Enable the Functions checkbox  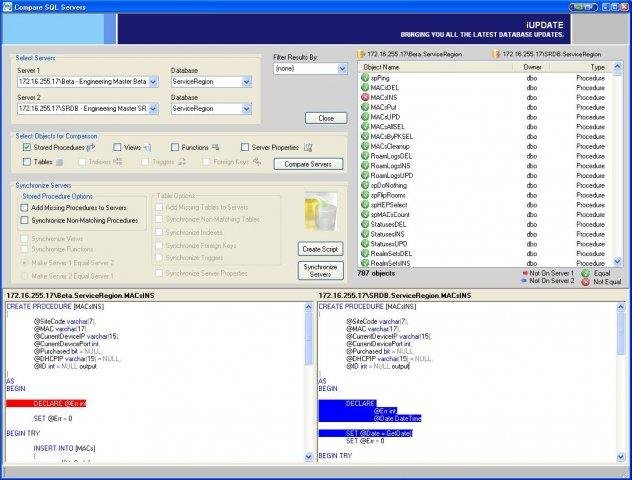175,148
